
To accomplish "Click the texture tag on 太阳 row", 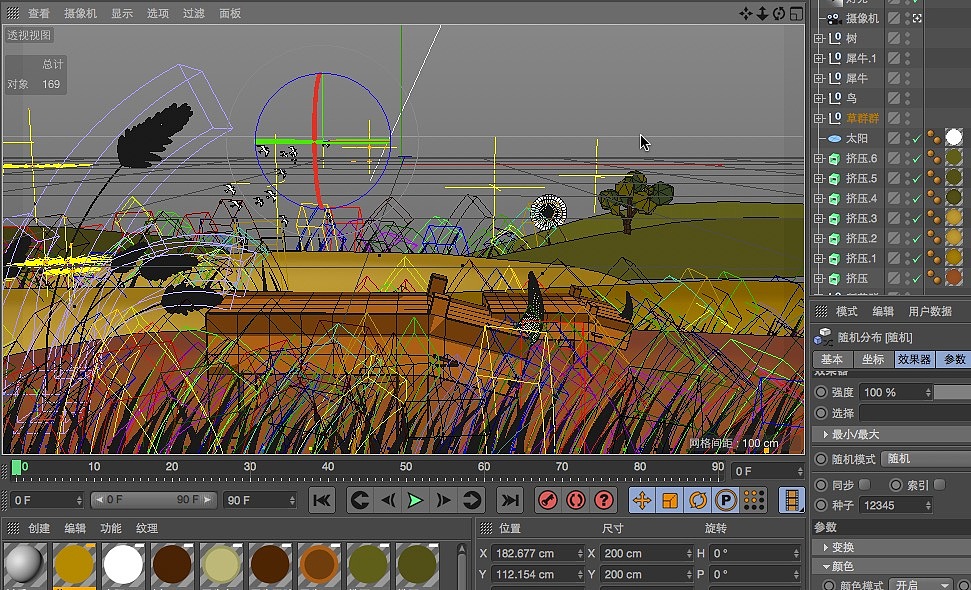I will click(954, 137).
